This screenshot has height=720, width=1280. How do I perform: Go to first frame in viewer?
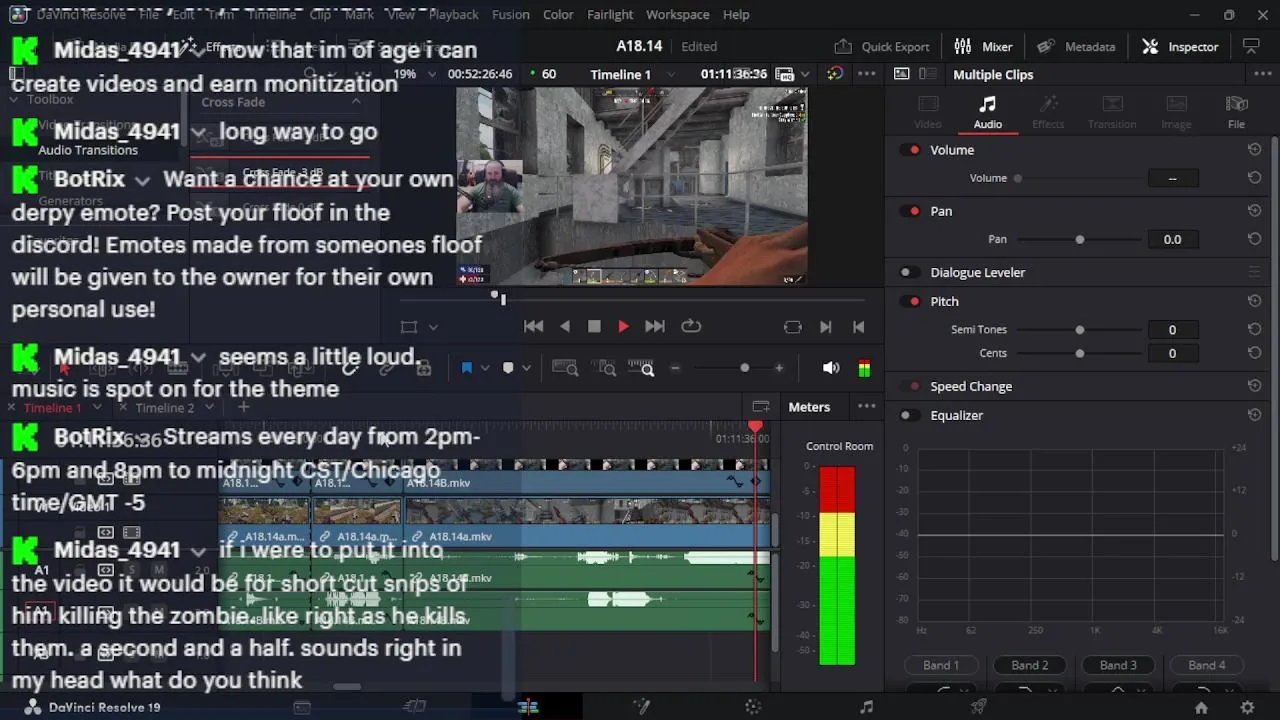(533, 326)
